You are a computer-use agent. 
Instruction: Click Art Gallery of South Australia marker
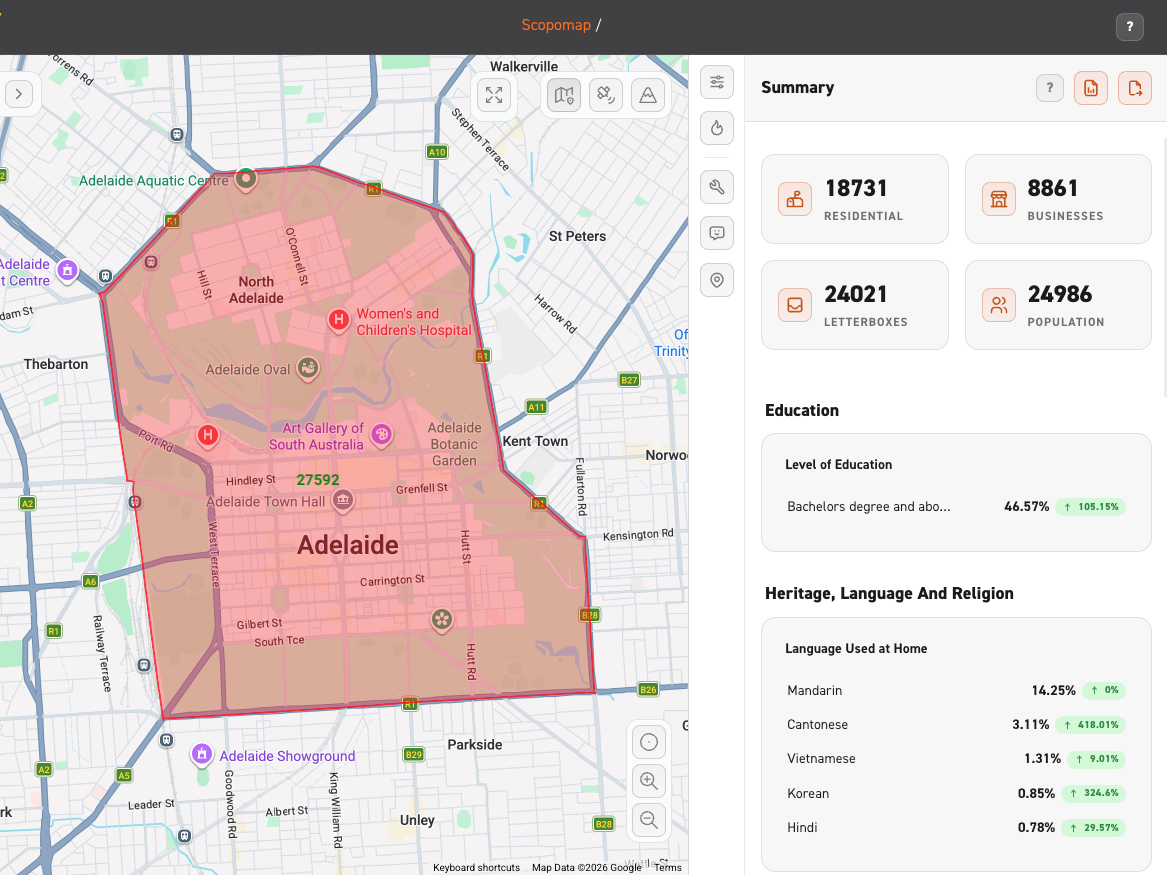381,435
